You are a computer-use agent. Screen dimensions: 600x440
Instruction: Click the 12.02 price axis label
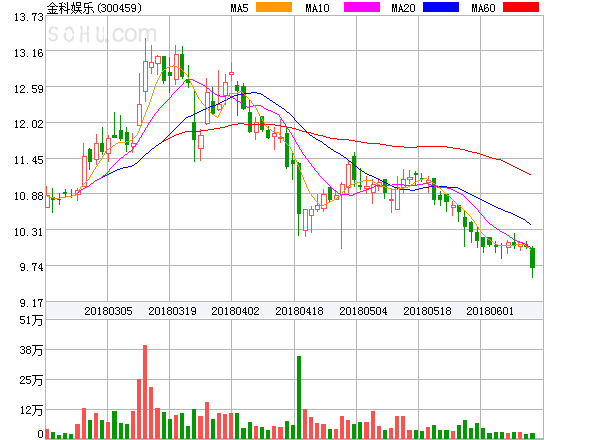(x=29, y=124)
